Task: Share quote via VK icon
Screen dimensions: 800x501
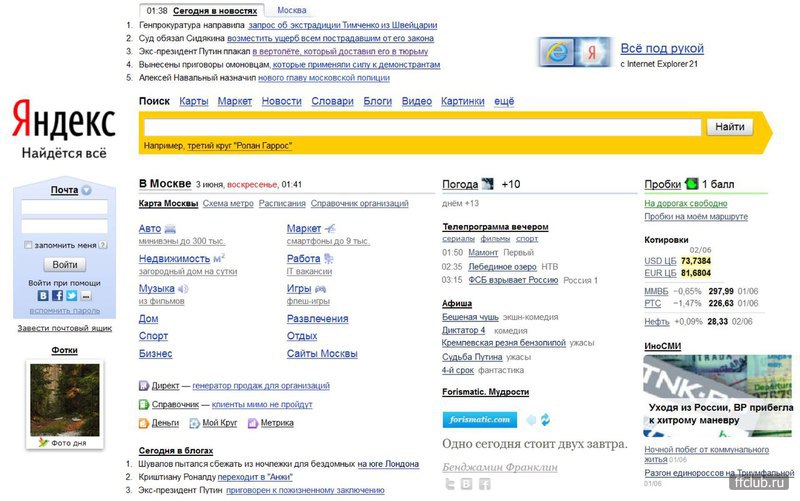Action: click(x=466, y=484)
